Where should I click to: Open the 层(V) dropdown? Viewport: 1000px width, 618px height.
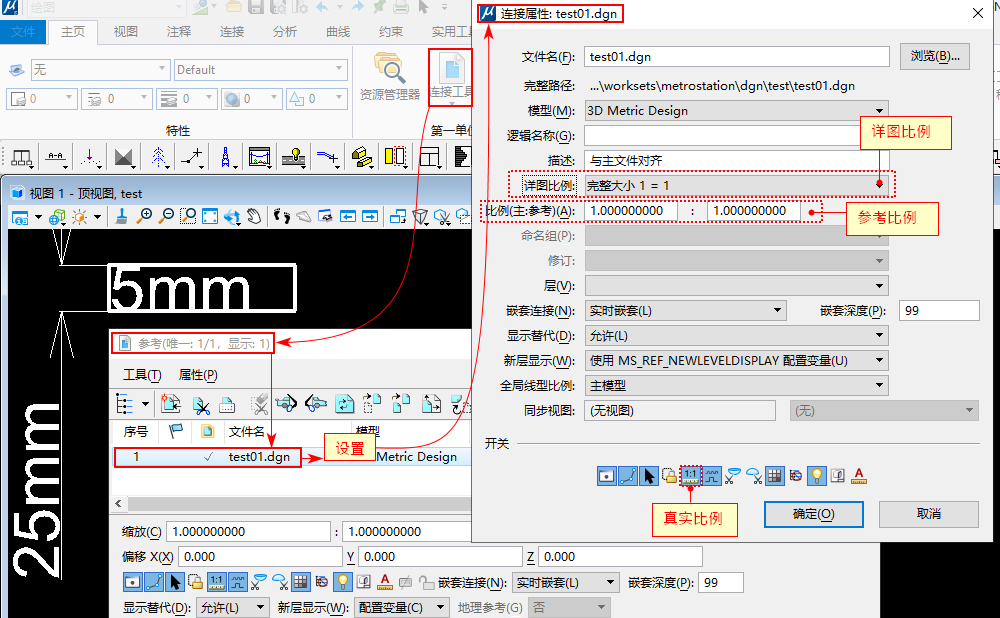[737, 286]
